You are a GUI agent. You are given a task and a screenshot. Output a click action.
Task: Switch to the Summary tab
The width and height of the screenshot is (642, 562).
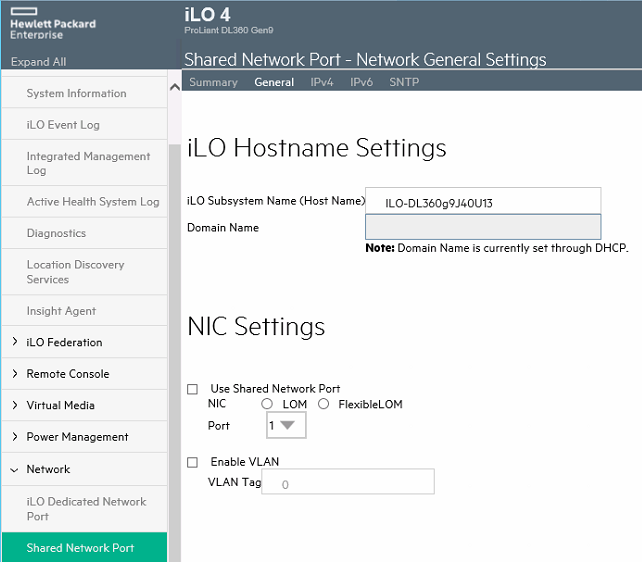click(213, 82)
